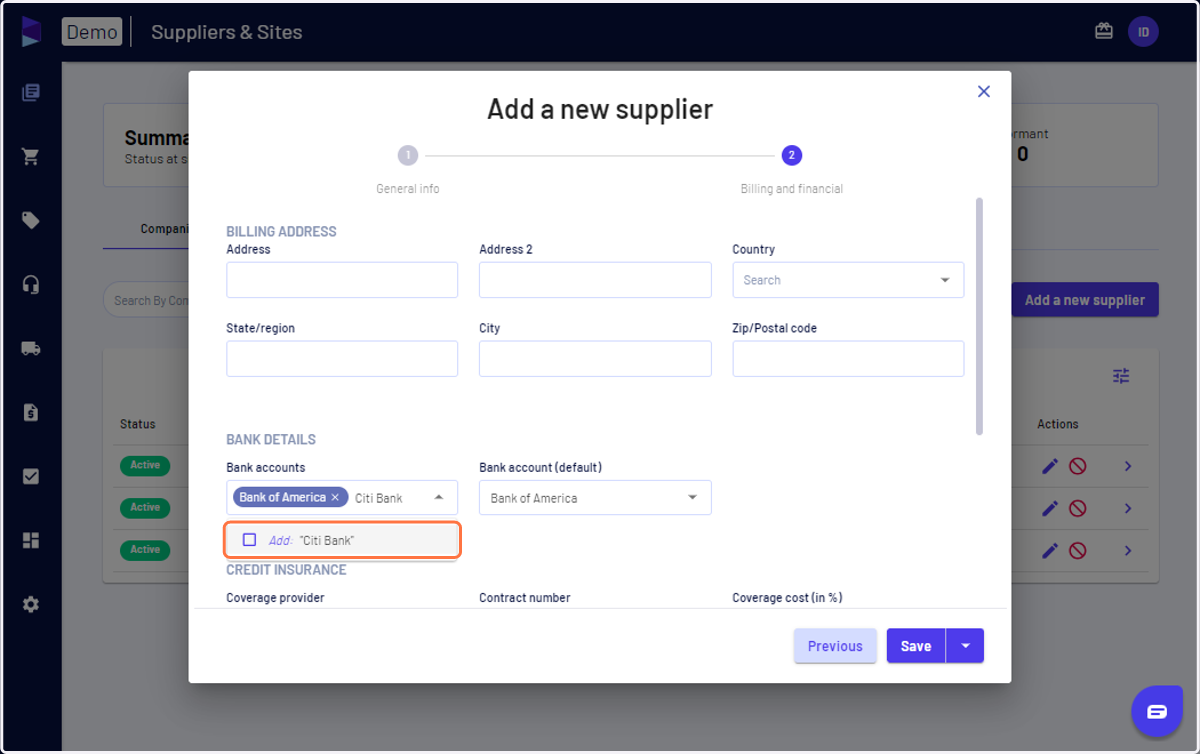The height and width of the screenshot is (754, 1200).
Task: Expand the first supplier row chevron
Action: 1128,466
